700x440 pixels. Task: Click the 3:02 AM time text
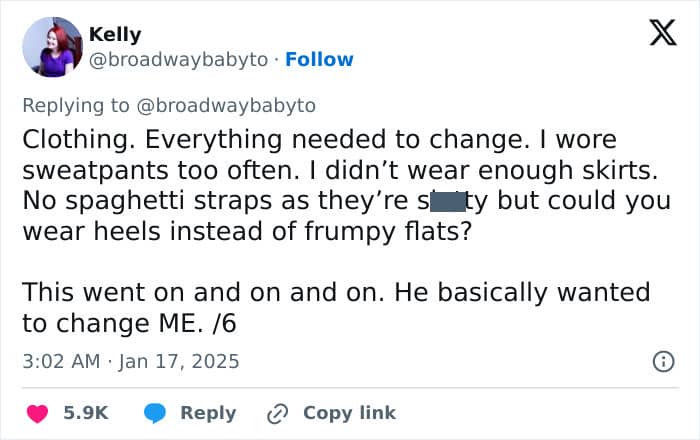coord(61,360)
